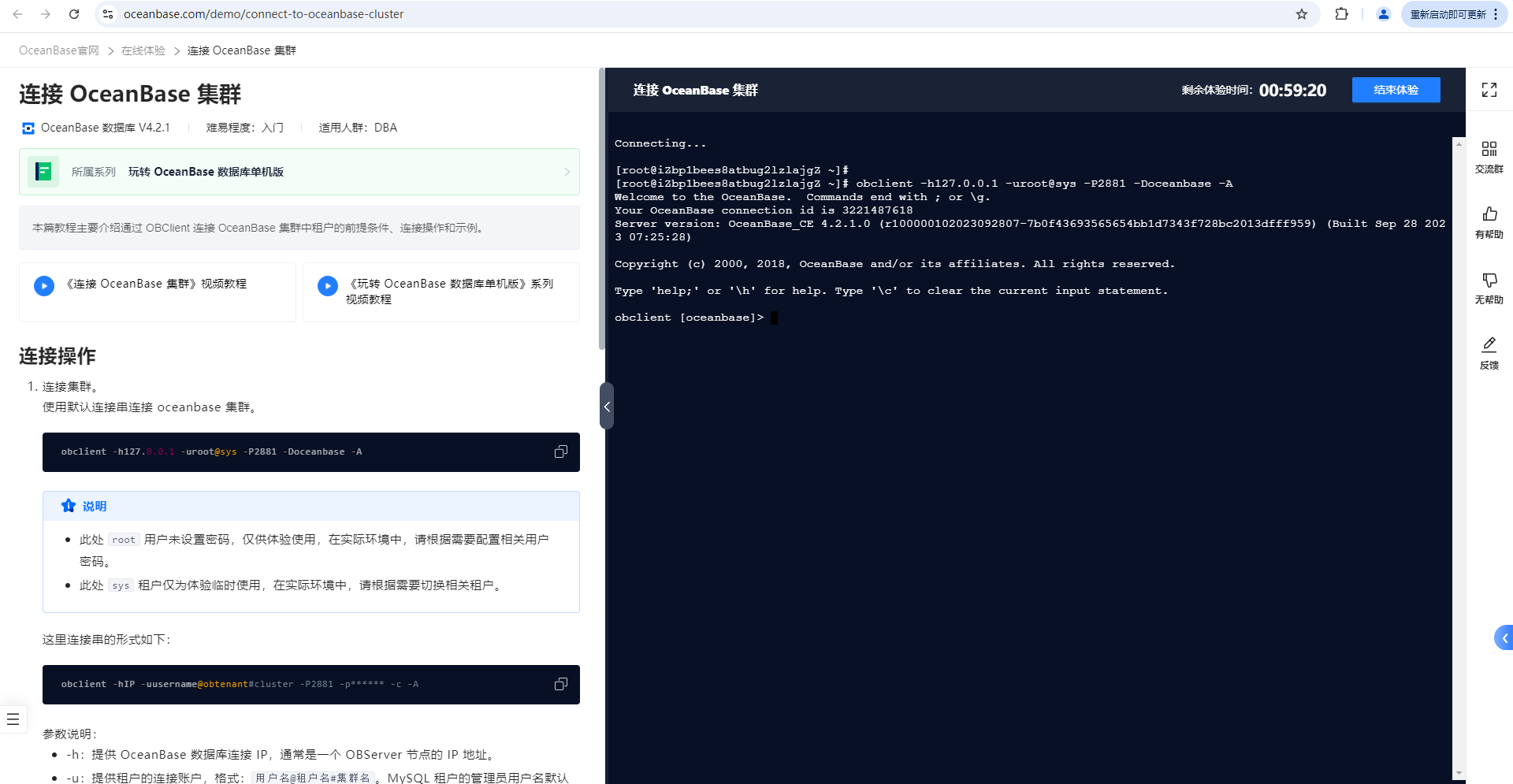
Task: Expand the blue floating side tab
Action: coord(1504,638)
